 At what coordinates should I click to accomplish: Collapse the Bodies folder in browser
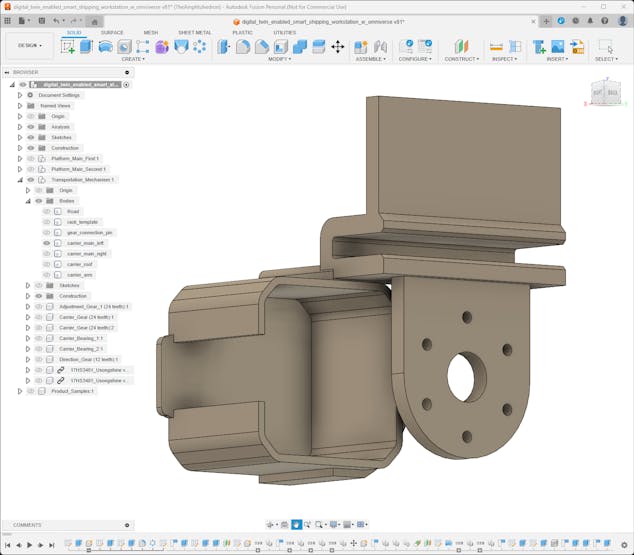pos(27,201)
